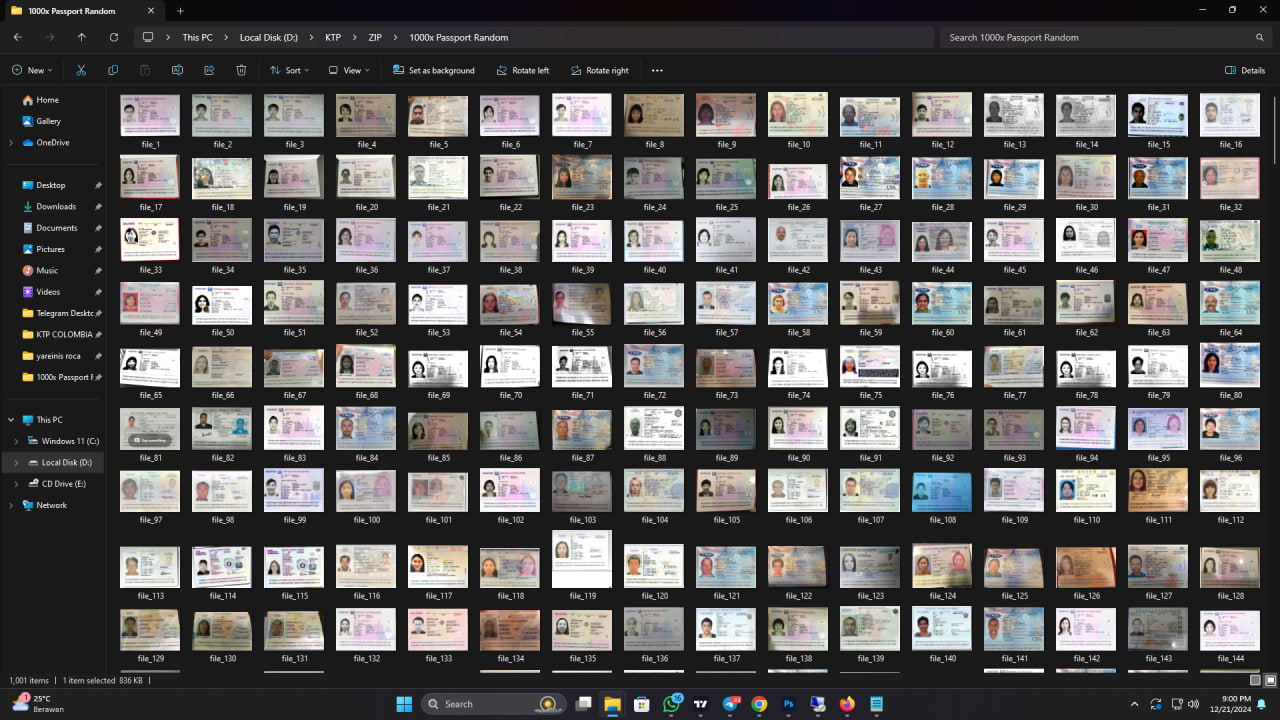The height and width of the screenshot is (720, 1280).
Task: Open WhatsApp from the taskbar
Action: [x=671, y=704]
